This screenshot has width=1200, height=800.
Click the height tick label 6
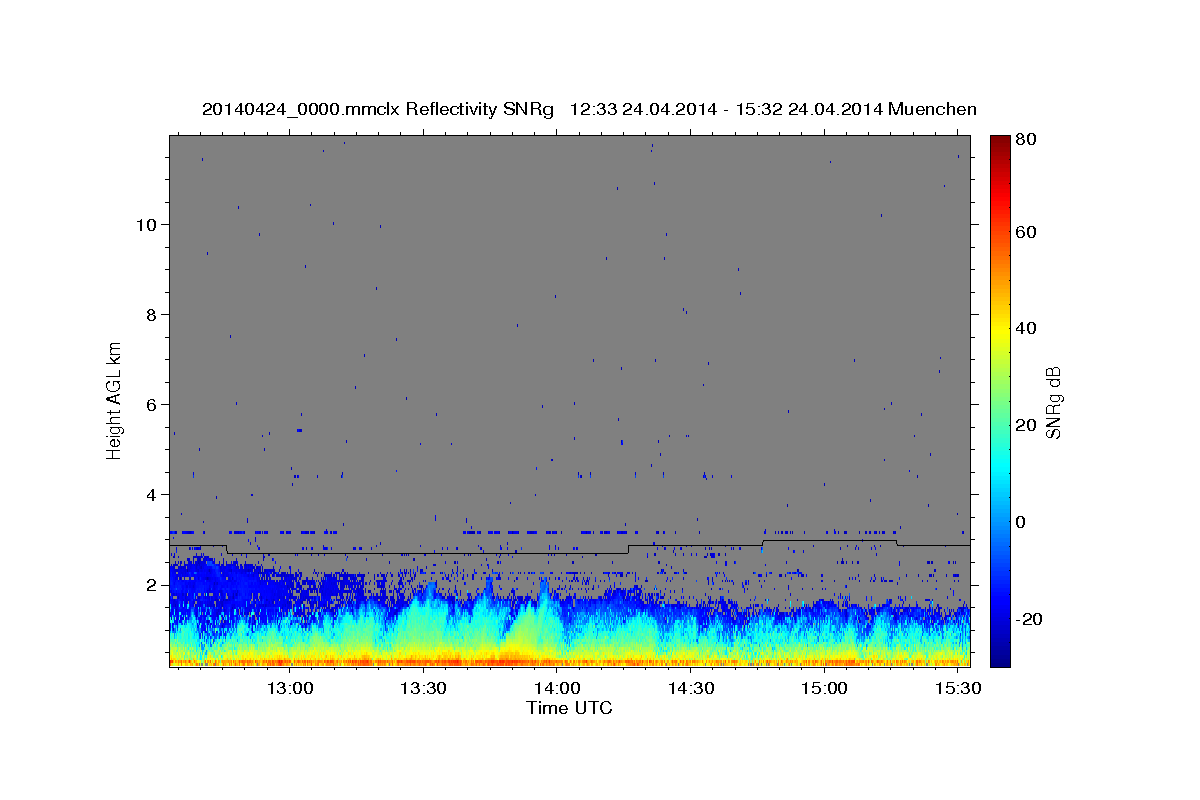pos(152,405)
